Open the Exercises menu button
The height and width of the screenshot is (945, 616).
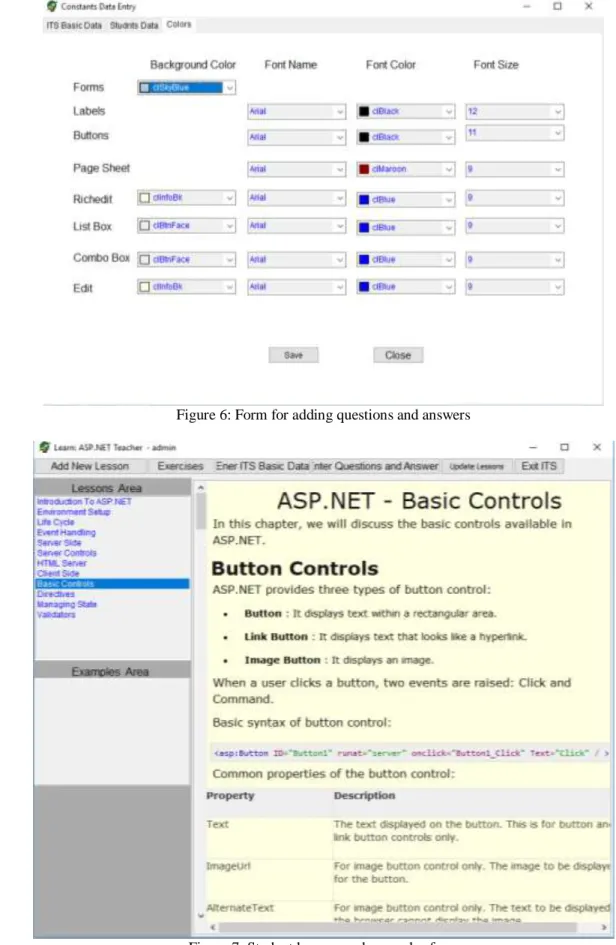(x=180, y=466)
